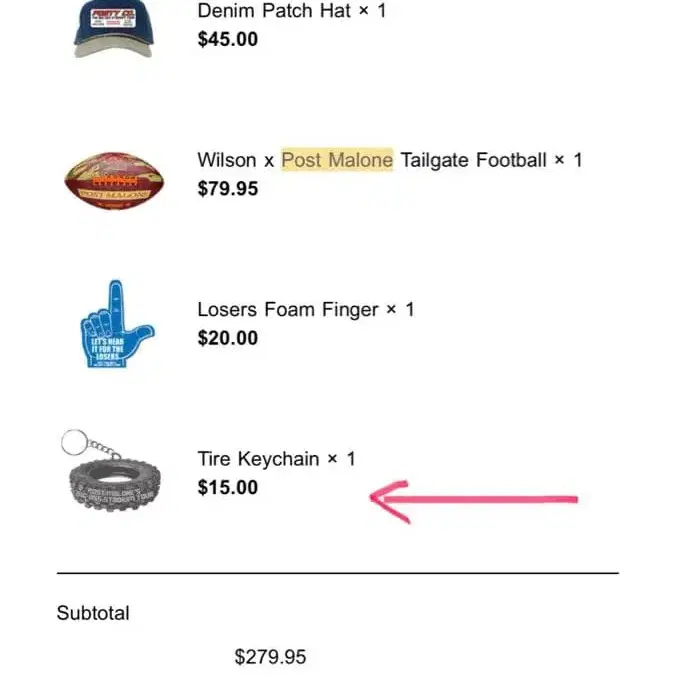
Task: Select the $279.95 subtotal amount
Action: pos(270,657)
